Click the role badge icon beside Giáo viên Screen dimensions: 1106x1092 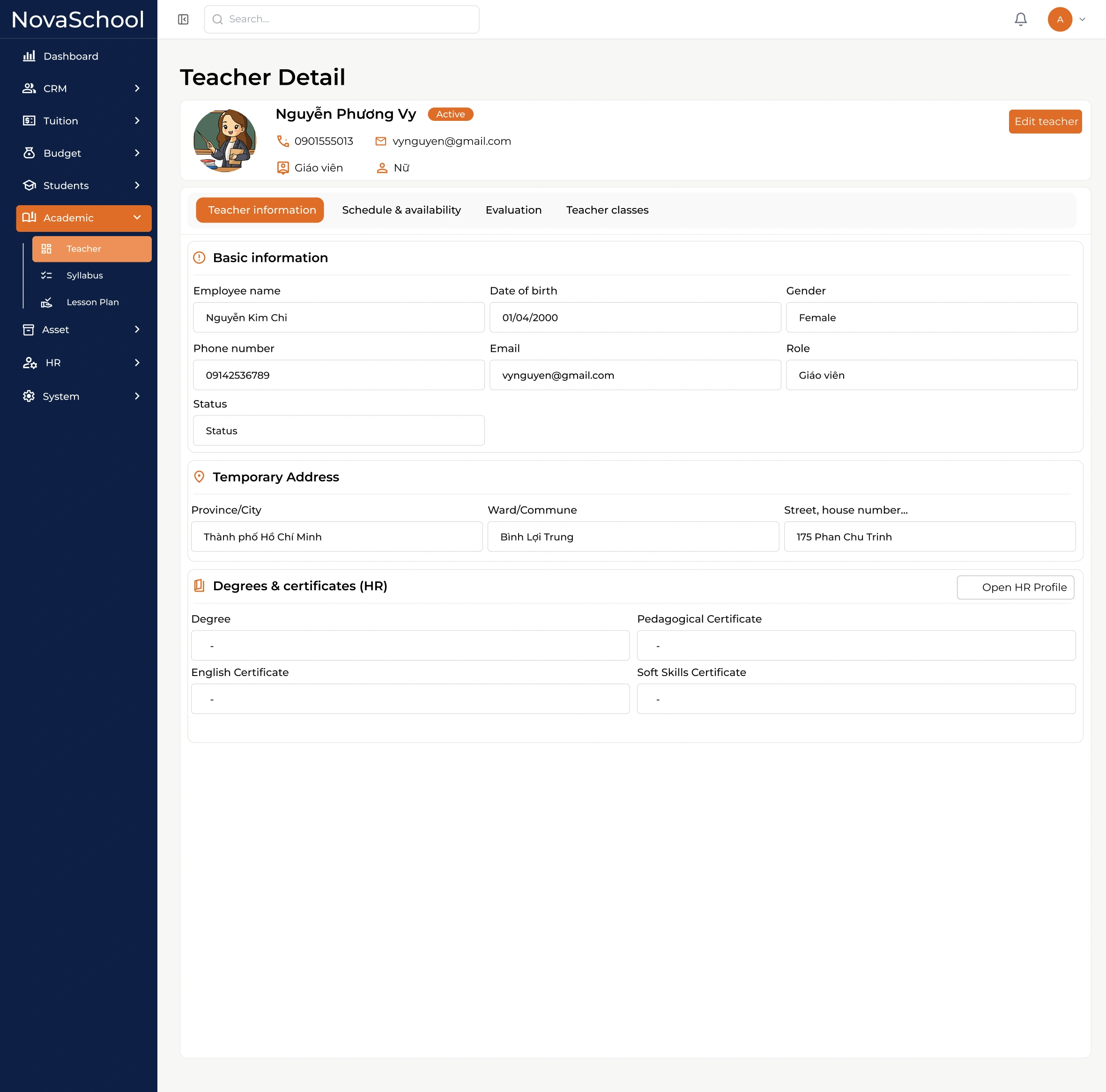click(x=283, y=168)
